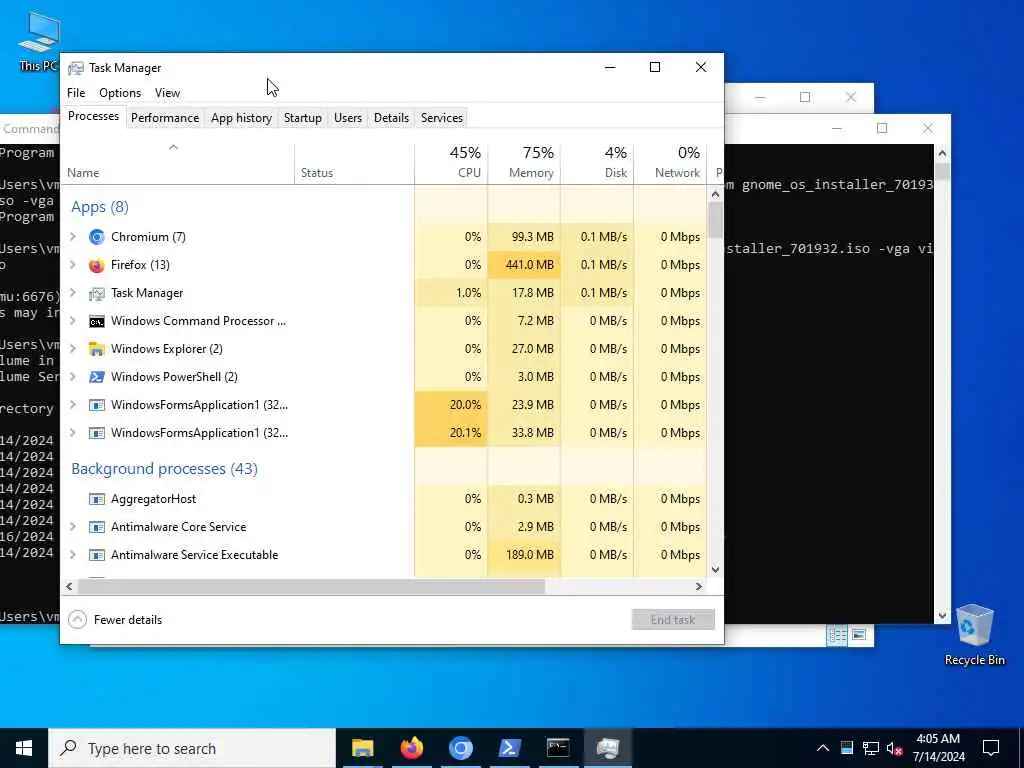Click icon of WindowsFormsApplication1 using 20.0% CPU
This screenshot has height=768, width=1024.
(x=97, y=405)
